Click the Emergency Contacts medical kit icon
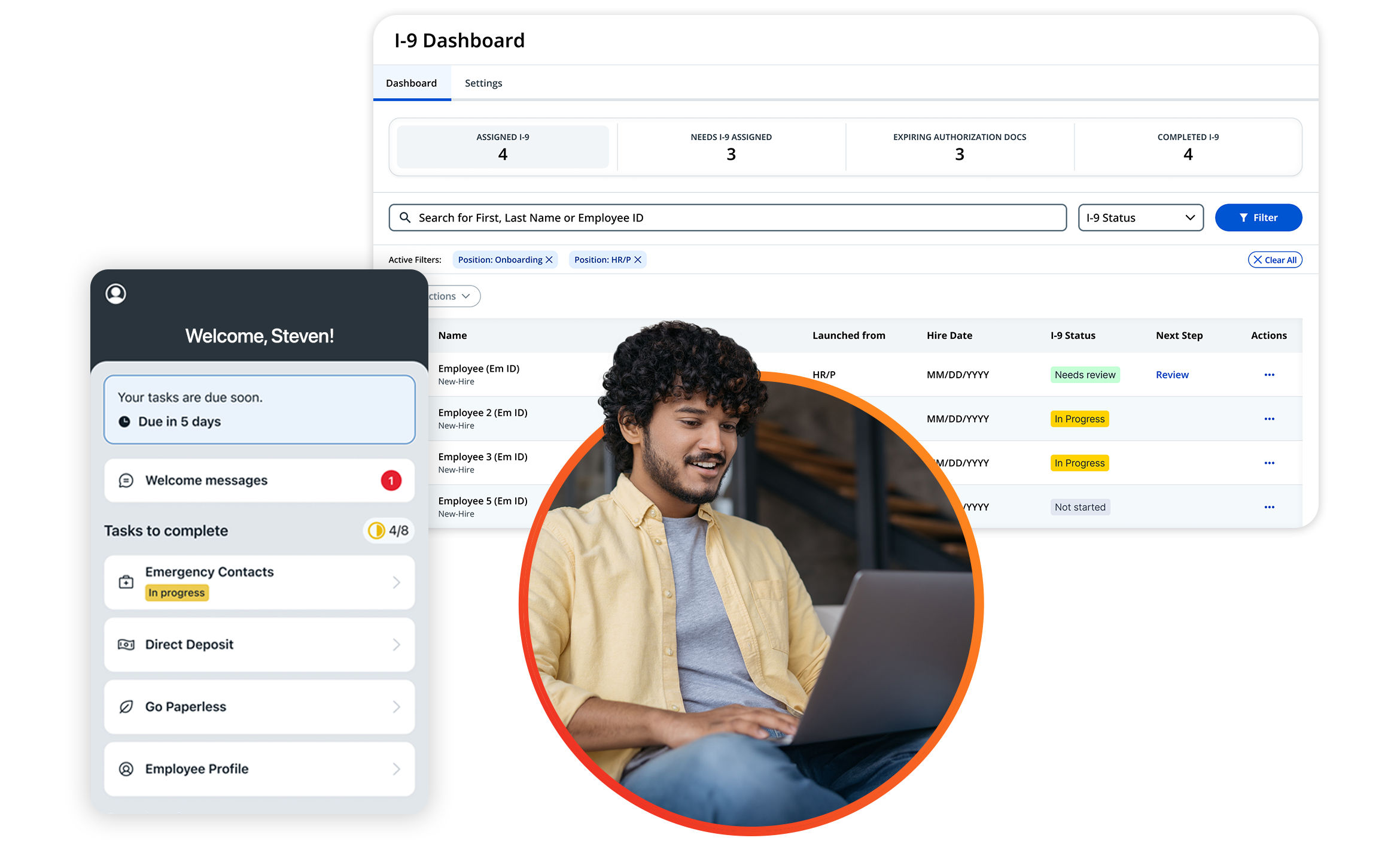 pos(126,582)
